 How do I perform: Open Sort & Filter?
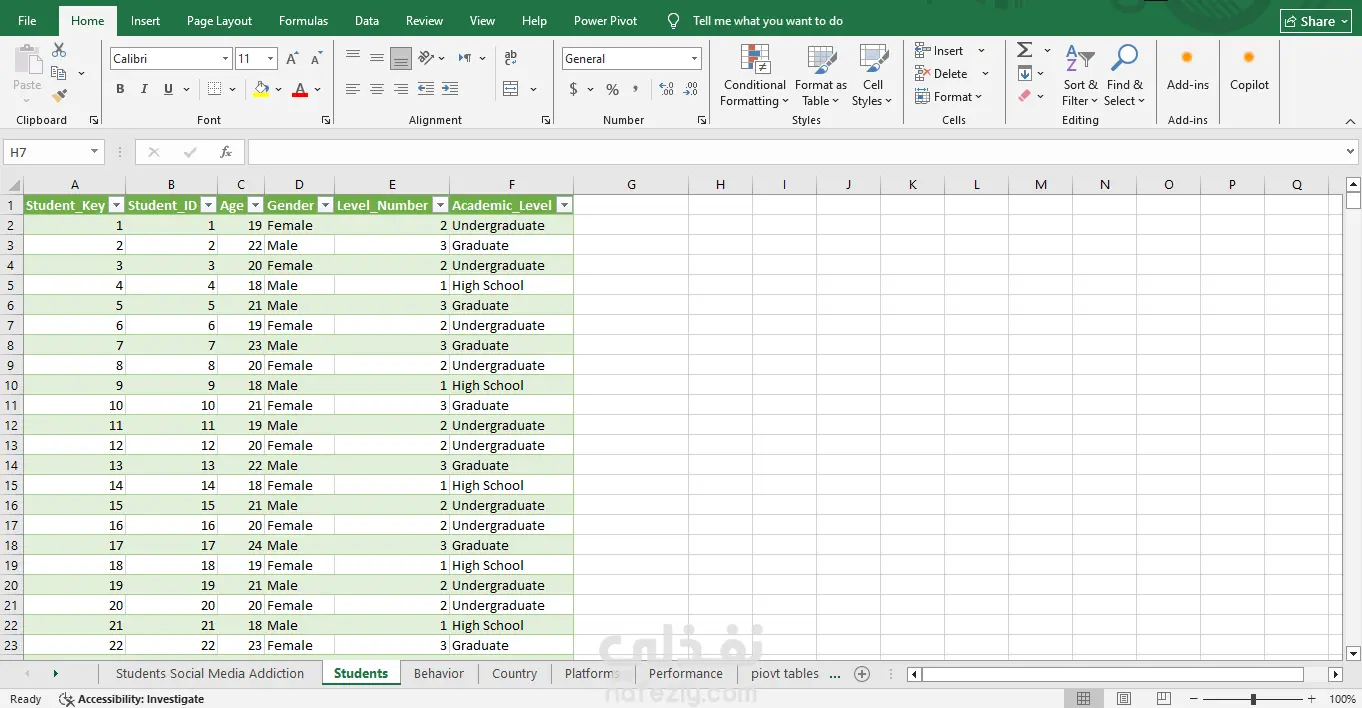coord(1080,76)
